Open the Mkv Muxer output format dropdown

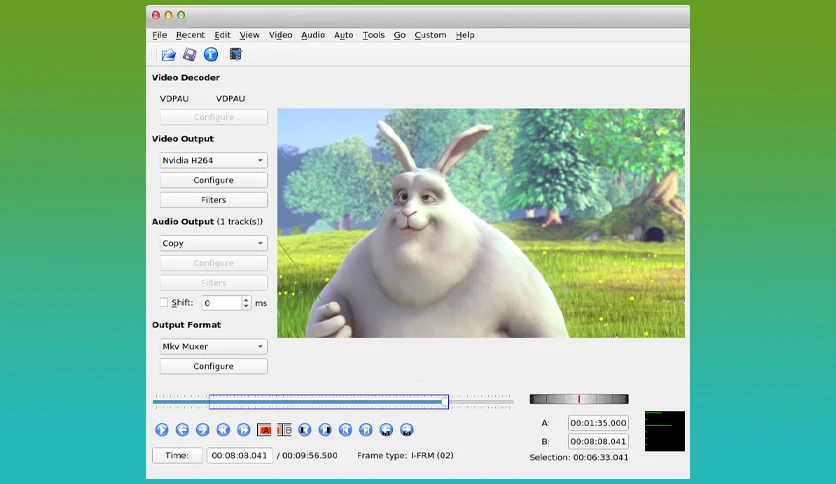[213, 346]
